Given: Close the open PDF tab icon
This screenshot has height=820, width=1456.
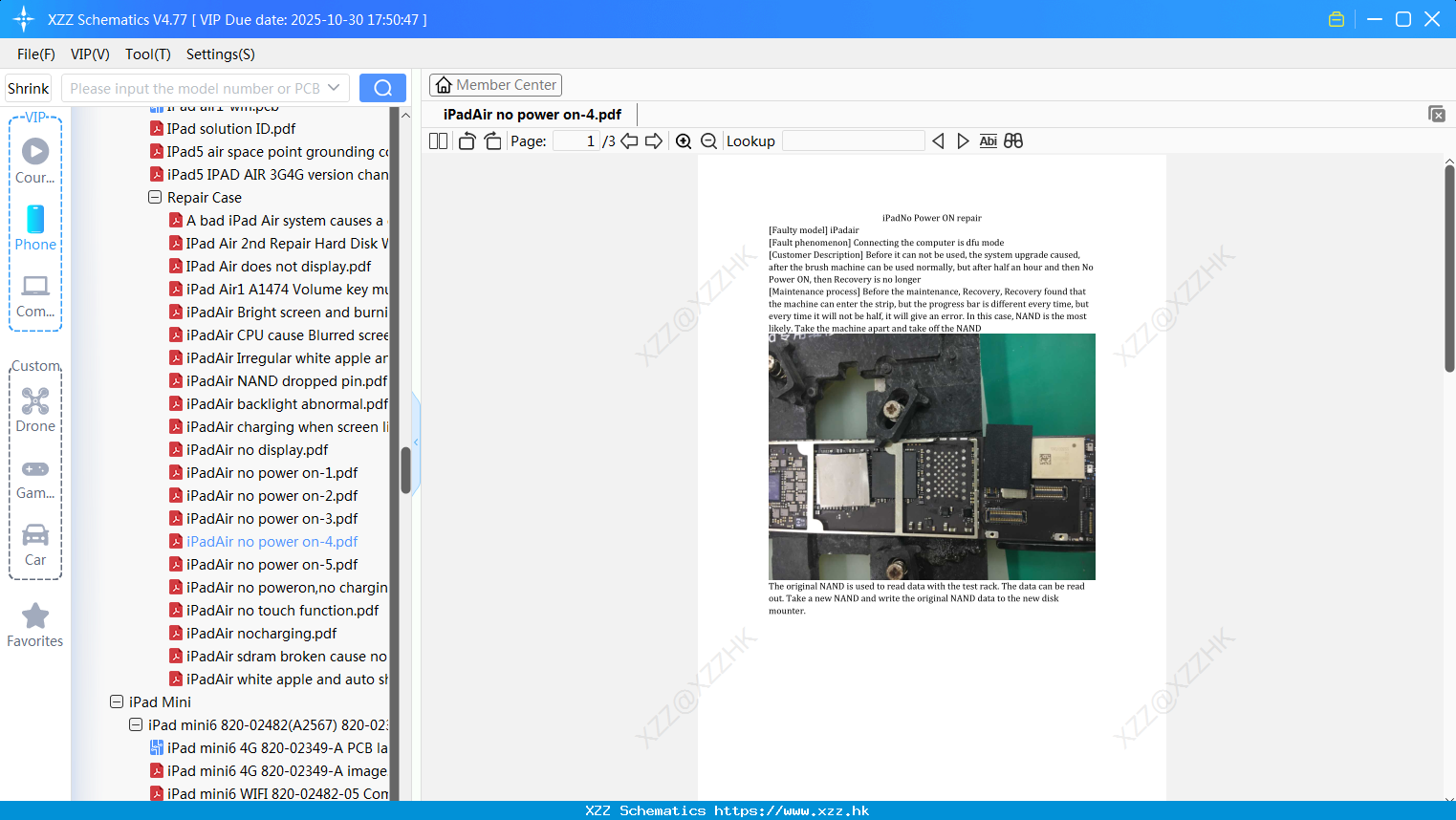Looking at the screenshot, I should click(x=1437, y=114).
